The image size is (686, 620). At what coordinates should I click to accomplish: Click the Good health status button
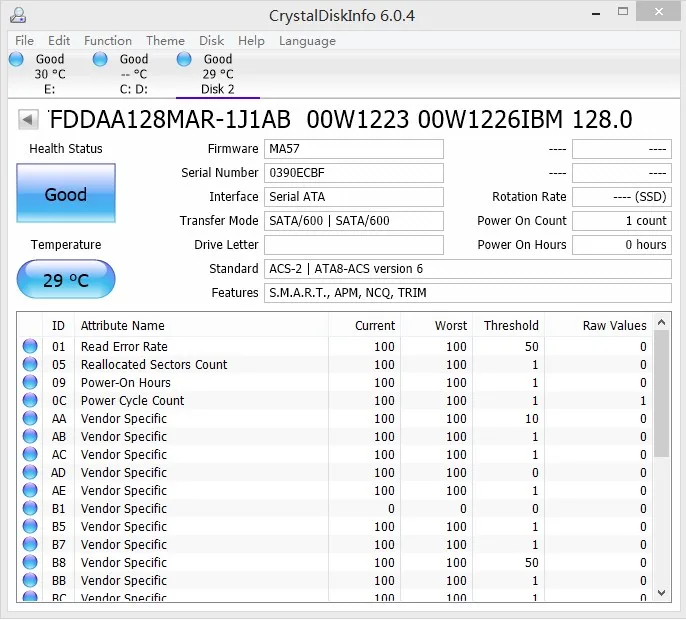[66, 193]
